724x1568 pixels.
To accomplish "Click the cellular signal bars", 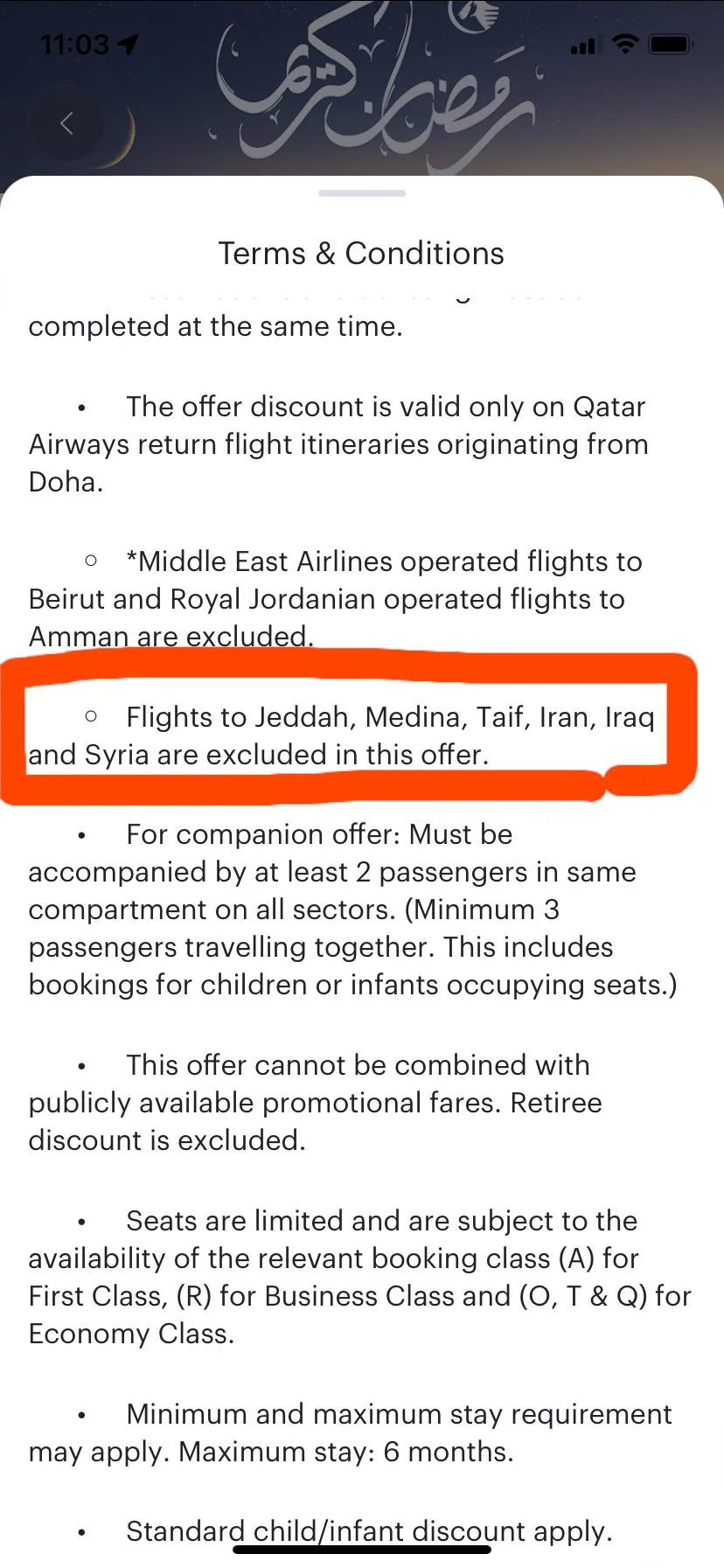I will coord(582,45).
